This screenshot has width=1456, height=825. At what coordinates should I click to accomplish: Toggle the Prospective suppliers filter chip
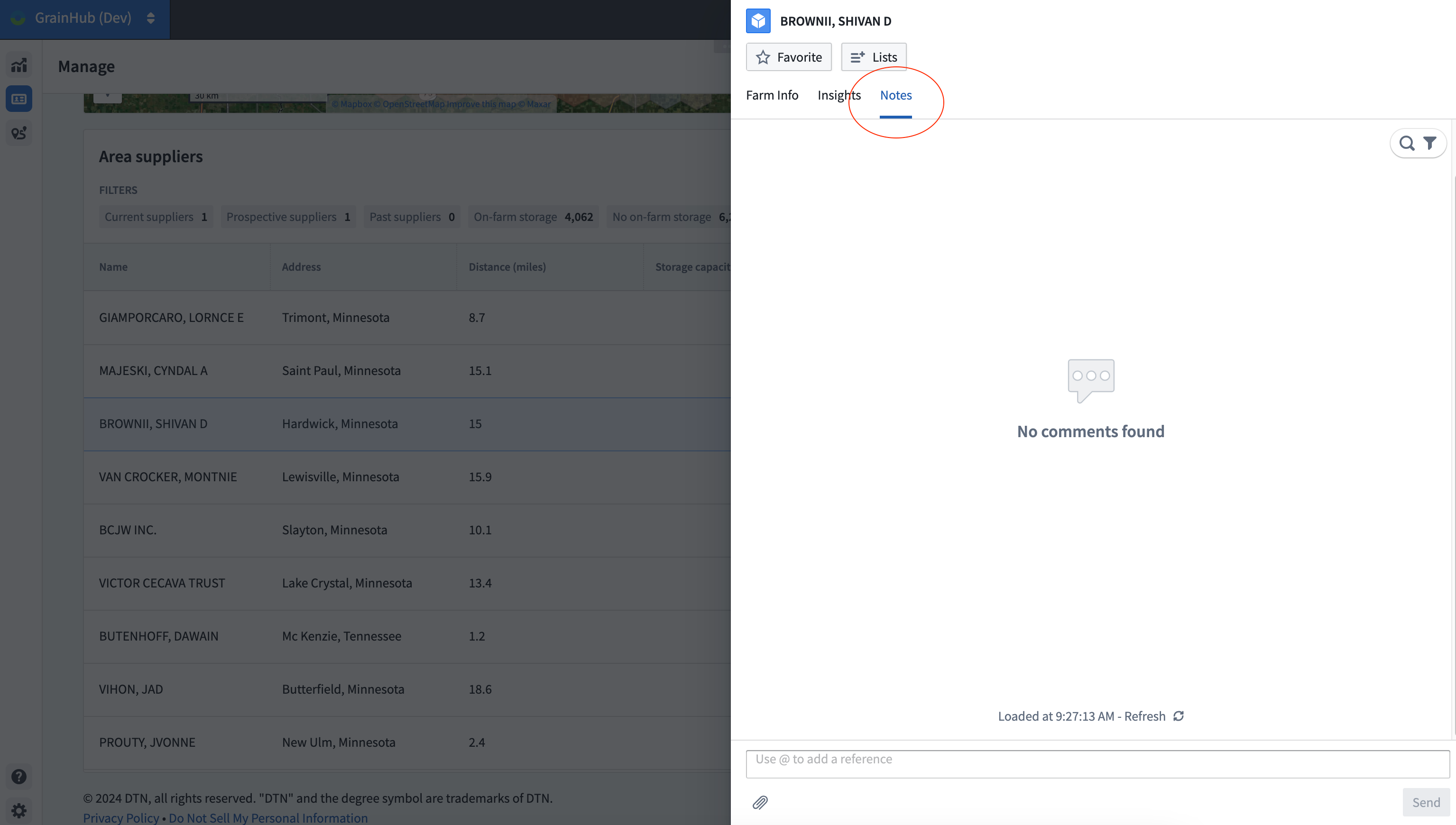(288, 217)
